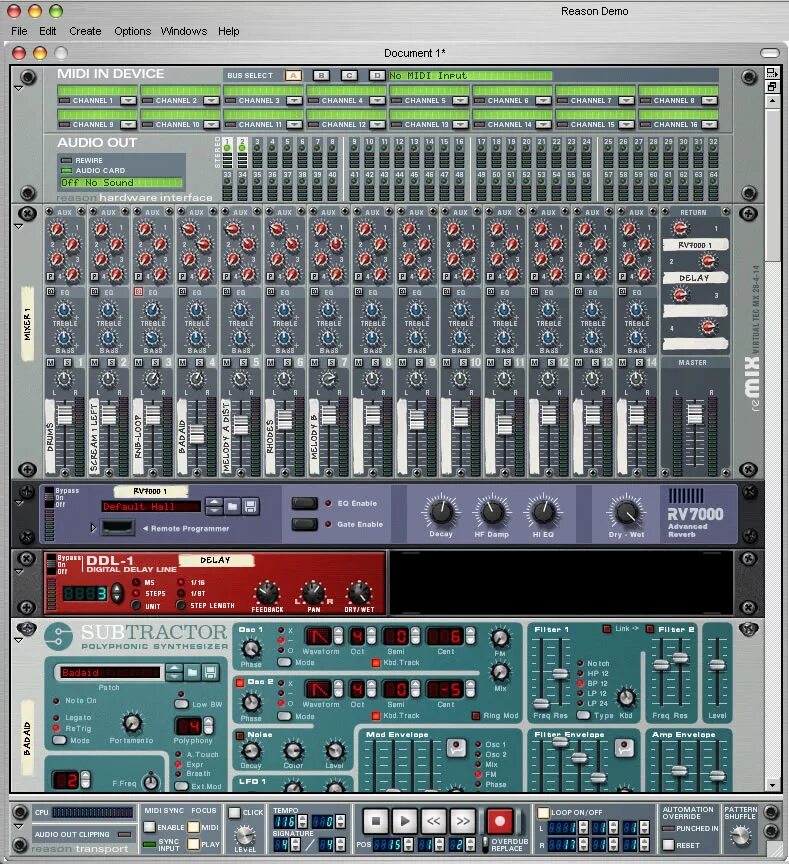Screen dimensions: 789x864
Task: Start recording with the red Record button
Action: [500, 822]
